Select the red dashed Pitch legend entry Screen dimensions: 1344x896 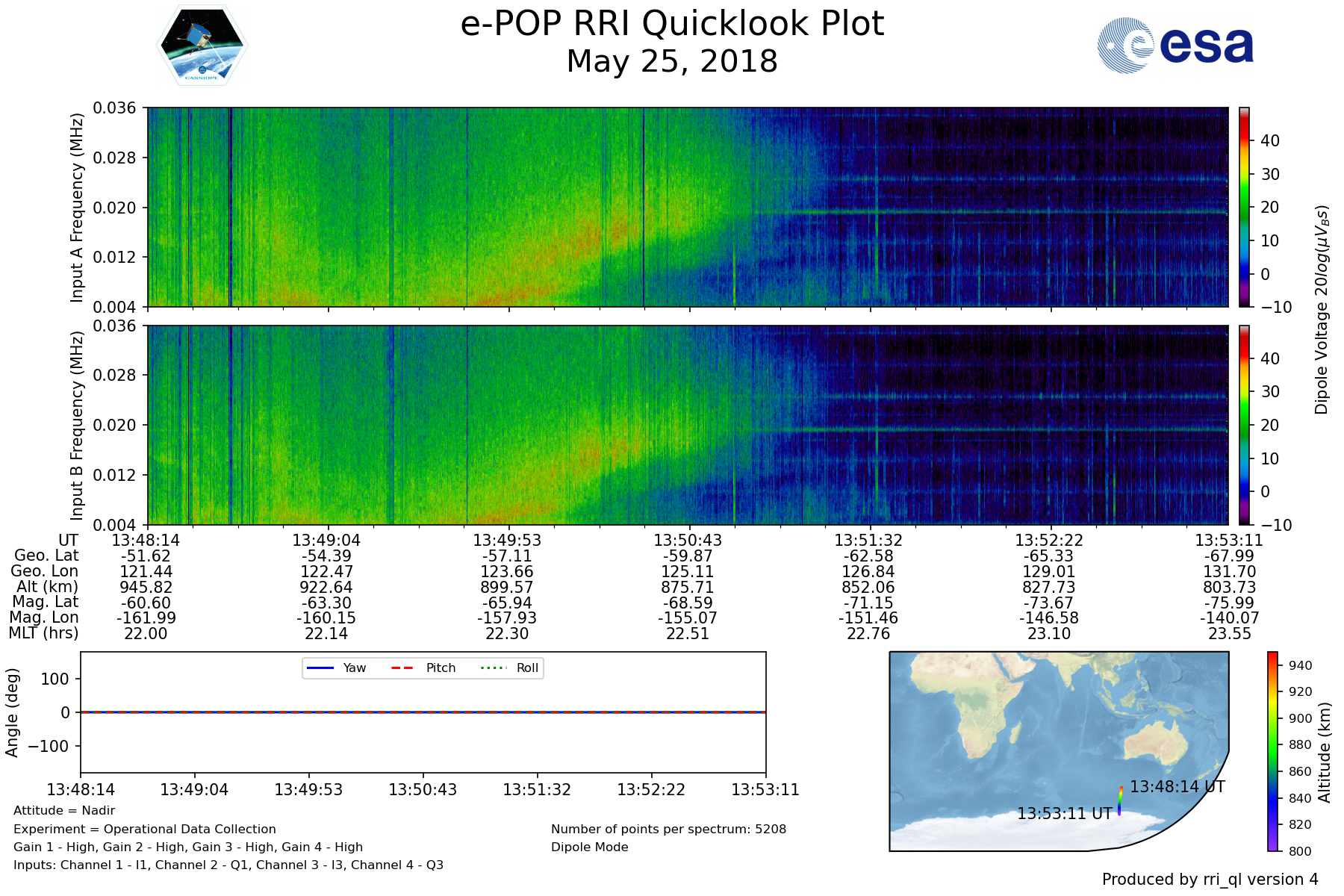[423, 668]
